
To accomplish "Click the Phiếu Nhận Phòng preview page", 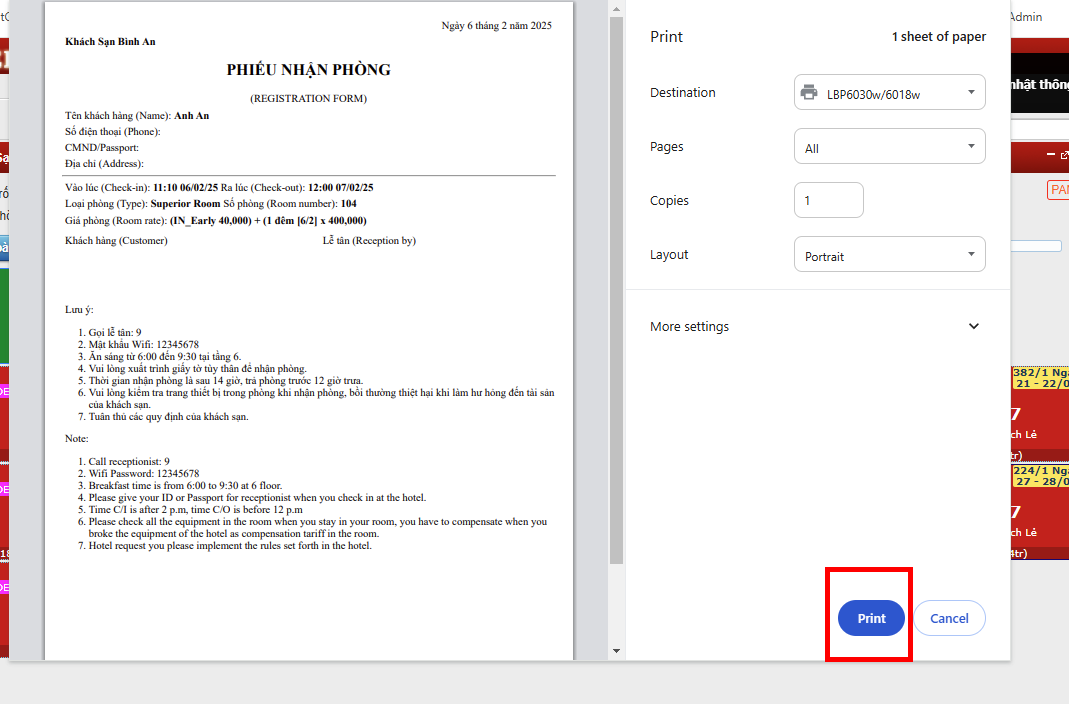I will coord(309,330).
